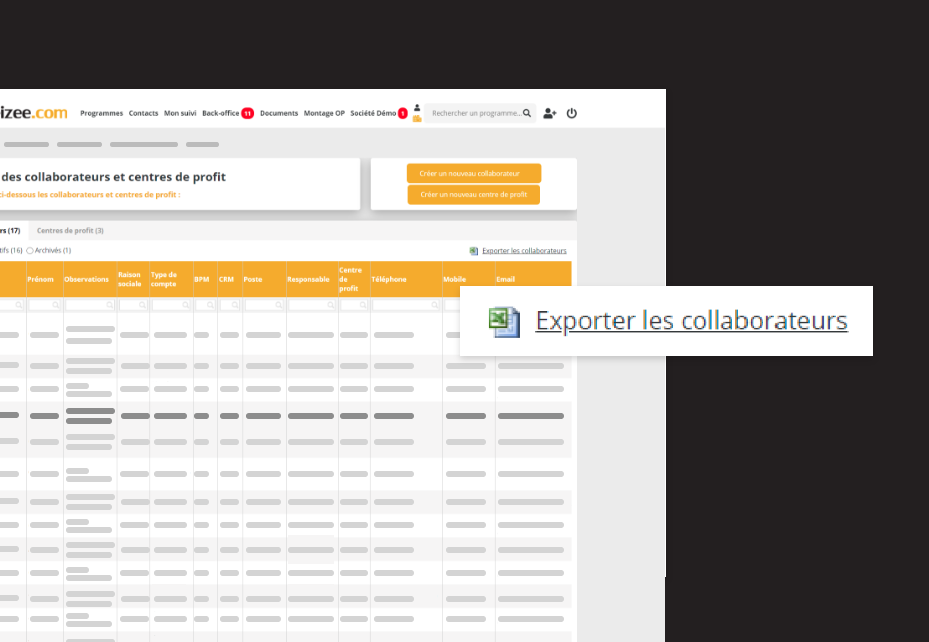Click Créer un nouveau centre de profit button

click(474, 194)
